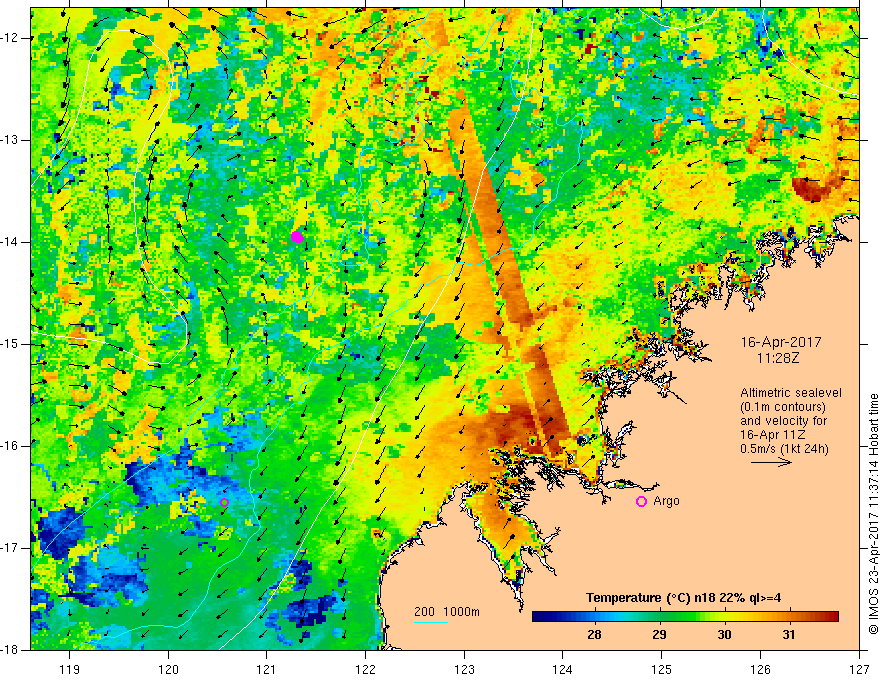Click the '-16' latitude axis label
The image size is (880, 680).
11,446
